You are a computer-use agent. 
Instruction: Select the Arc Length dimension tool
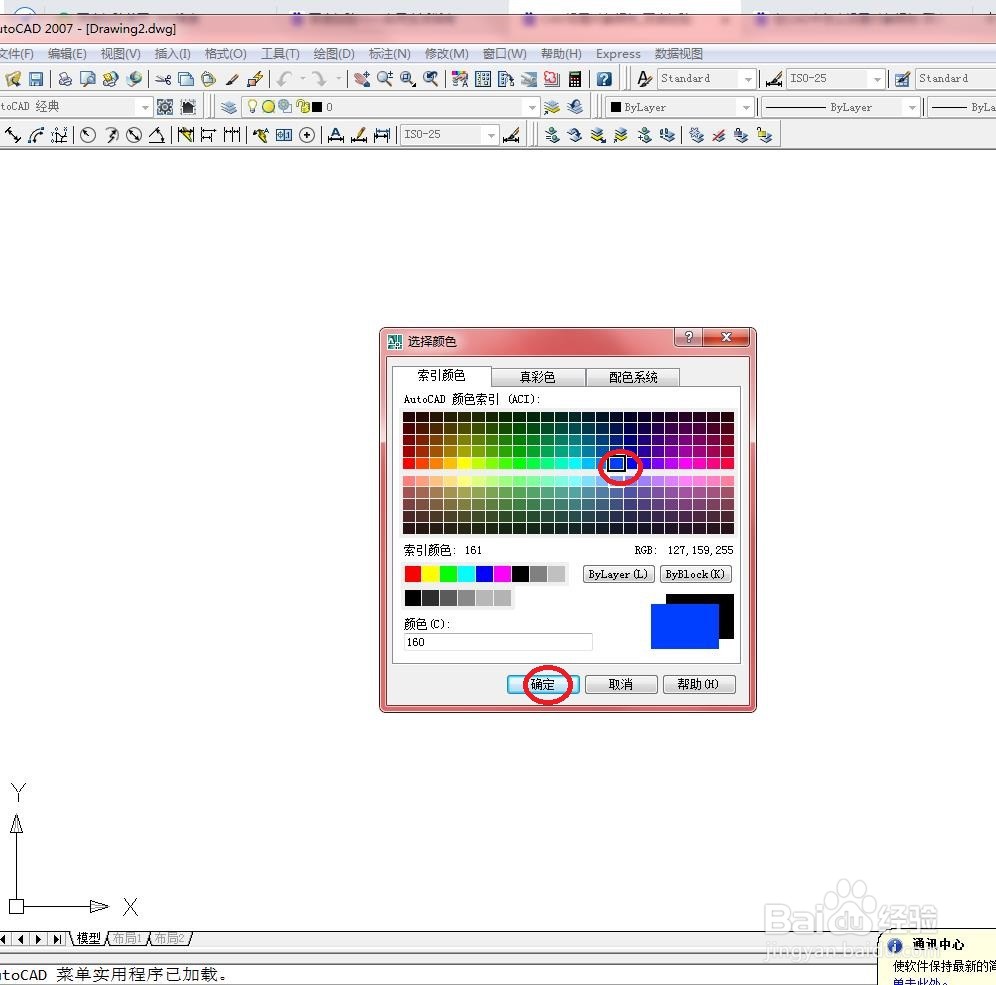[36, 135]
